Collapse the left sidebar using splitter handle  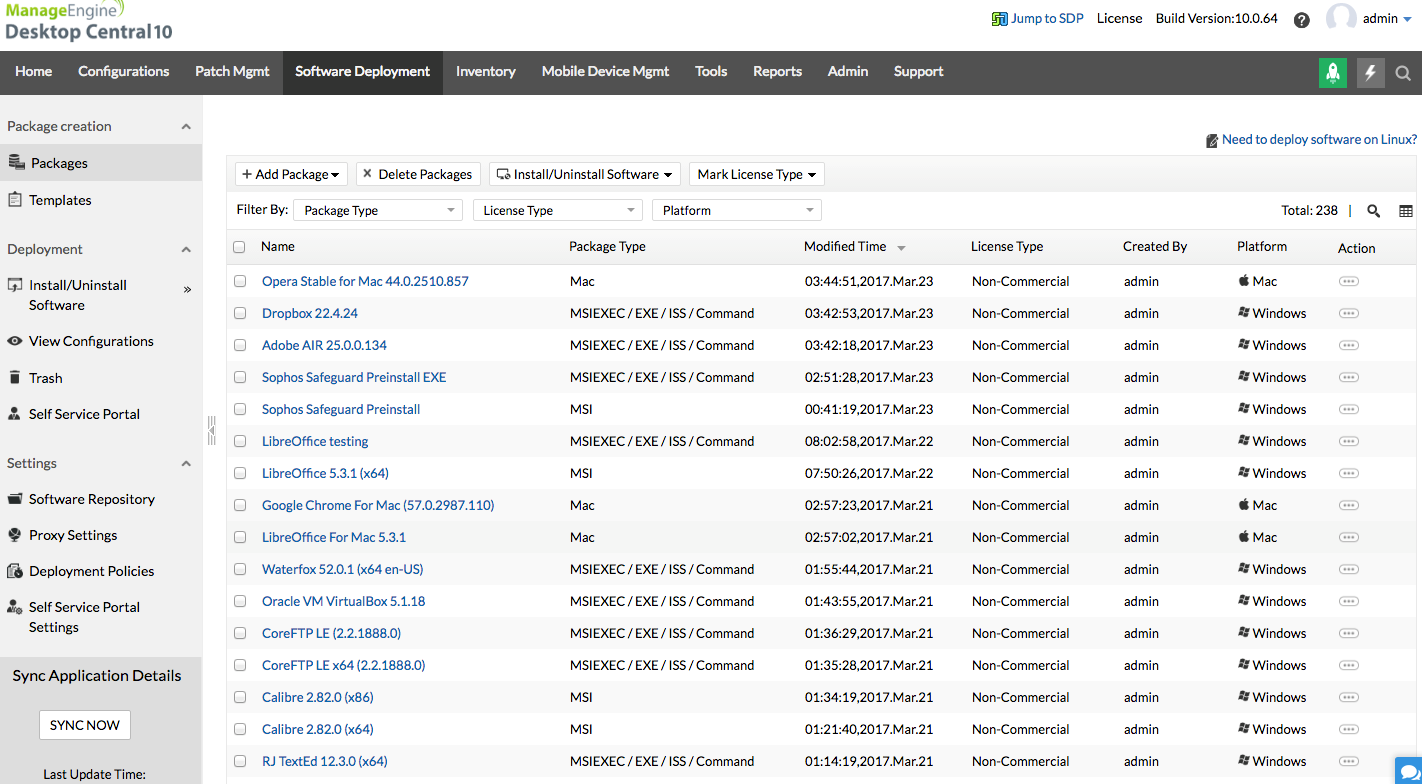(211, 430)
